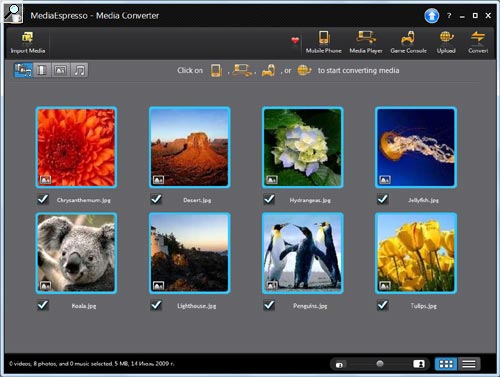The height and width of the screenshot is (377, 500).
Task: Open the Upload option in toolbar
Action: pos(446,42)
